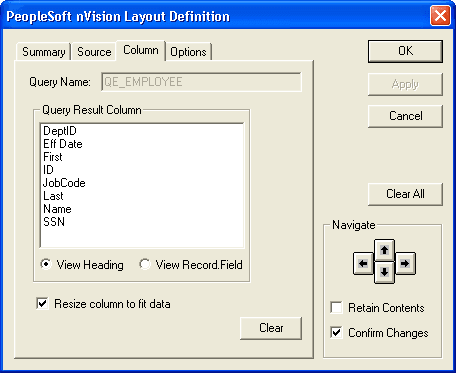
Task: Select Name in the result column list
Action: tap(142, 209)
